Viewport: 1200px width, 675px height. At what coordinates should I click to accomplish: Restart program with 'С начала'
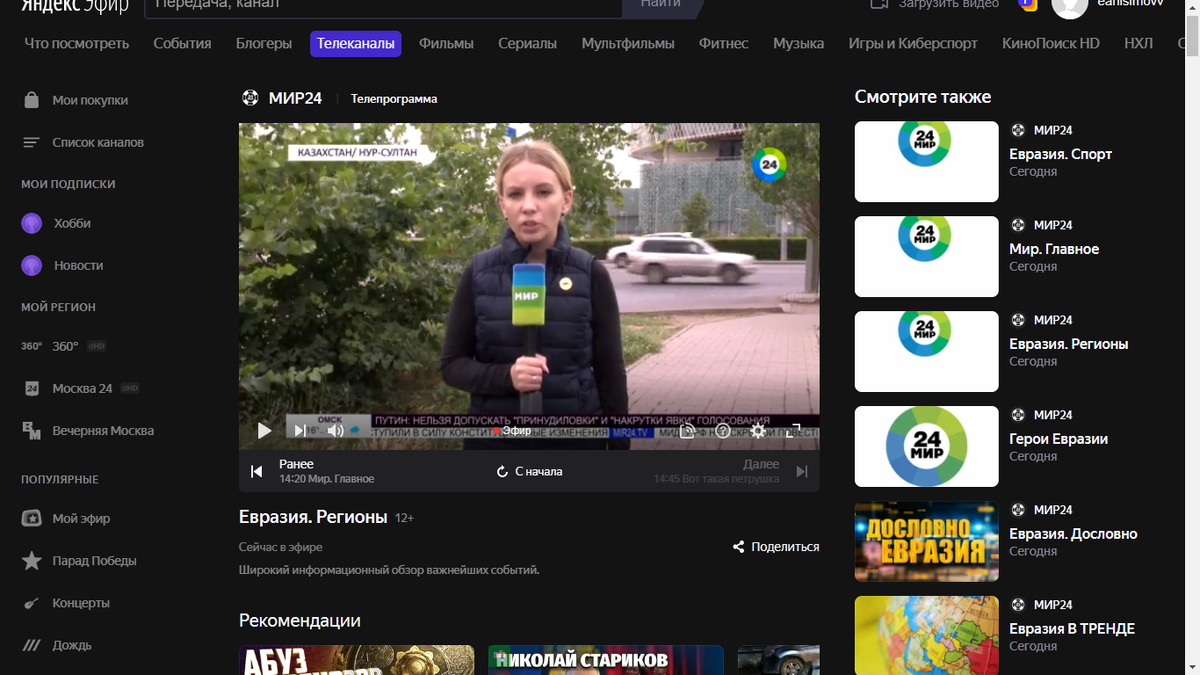[529, 471]
